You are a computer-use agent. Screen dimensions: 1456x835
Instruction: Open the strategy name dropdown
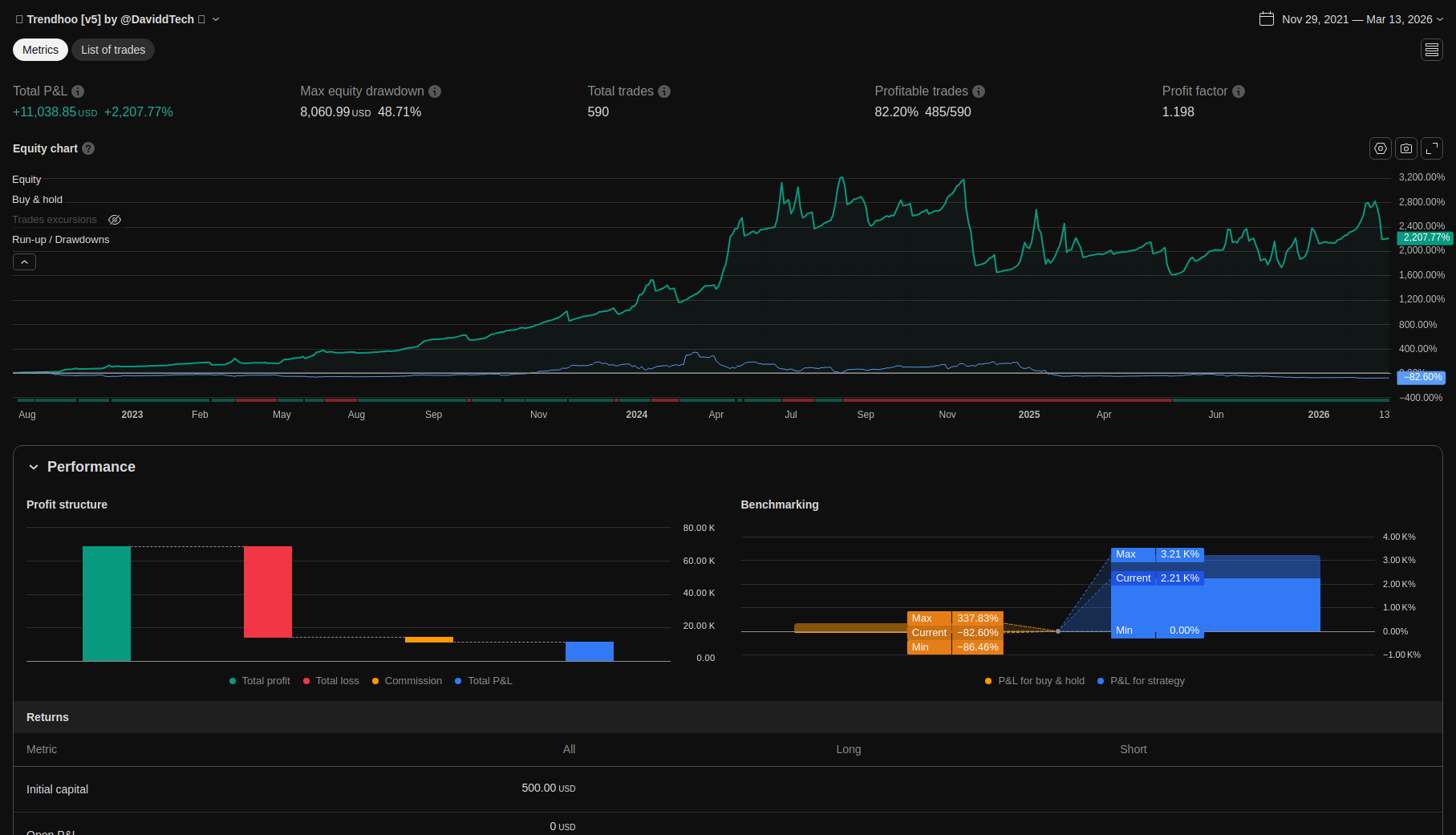coord(216,19)
